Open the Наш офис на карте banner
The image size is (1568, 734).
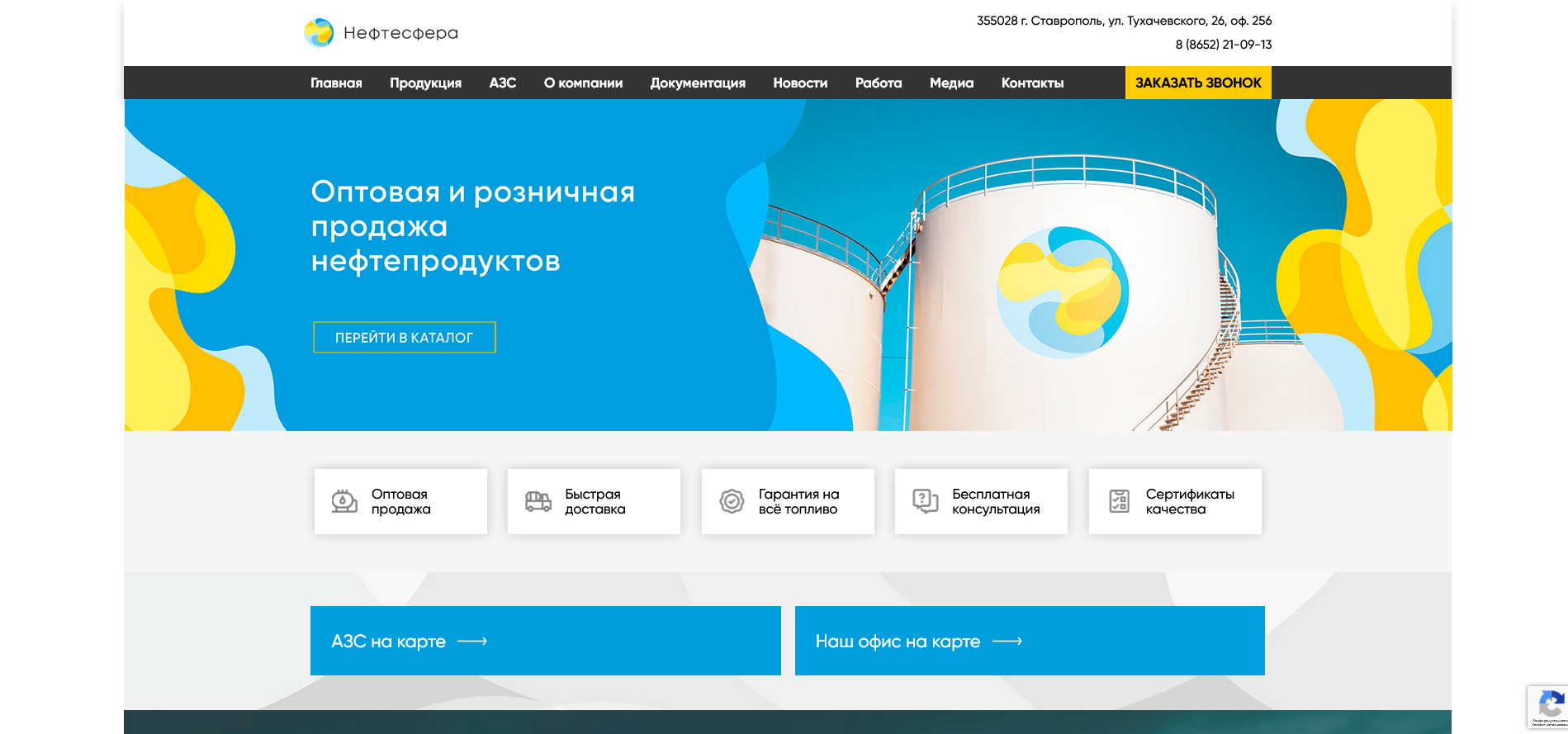point(1030,641)
